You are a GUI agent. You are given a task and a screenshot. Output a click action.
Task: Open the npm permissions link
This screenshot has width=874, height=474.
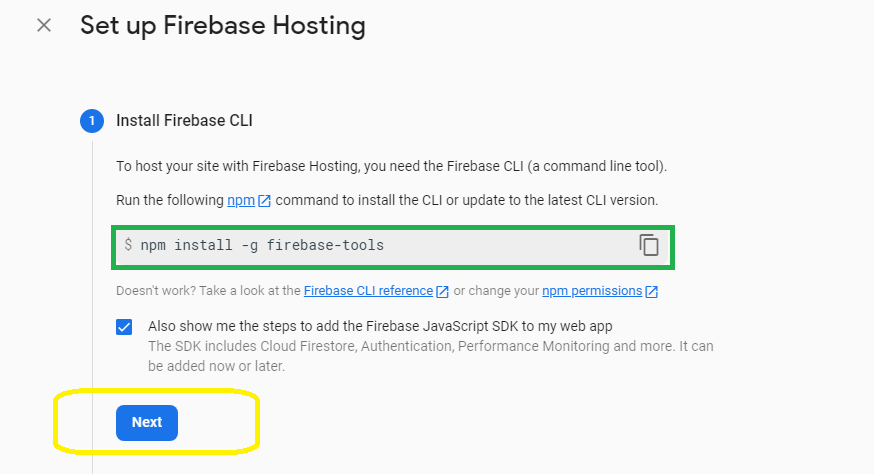[592, 291]
